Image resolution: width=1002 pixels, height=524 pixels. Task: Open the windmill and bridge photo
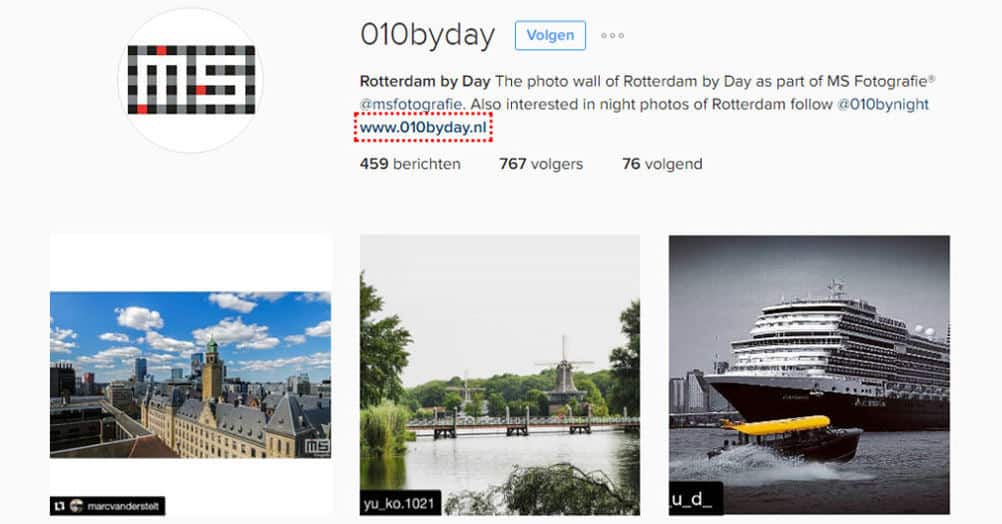[x=500, y=375]
